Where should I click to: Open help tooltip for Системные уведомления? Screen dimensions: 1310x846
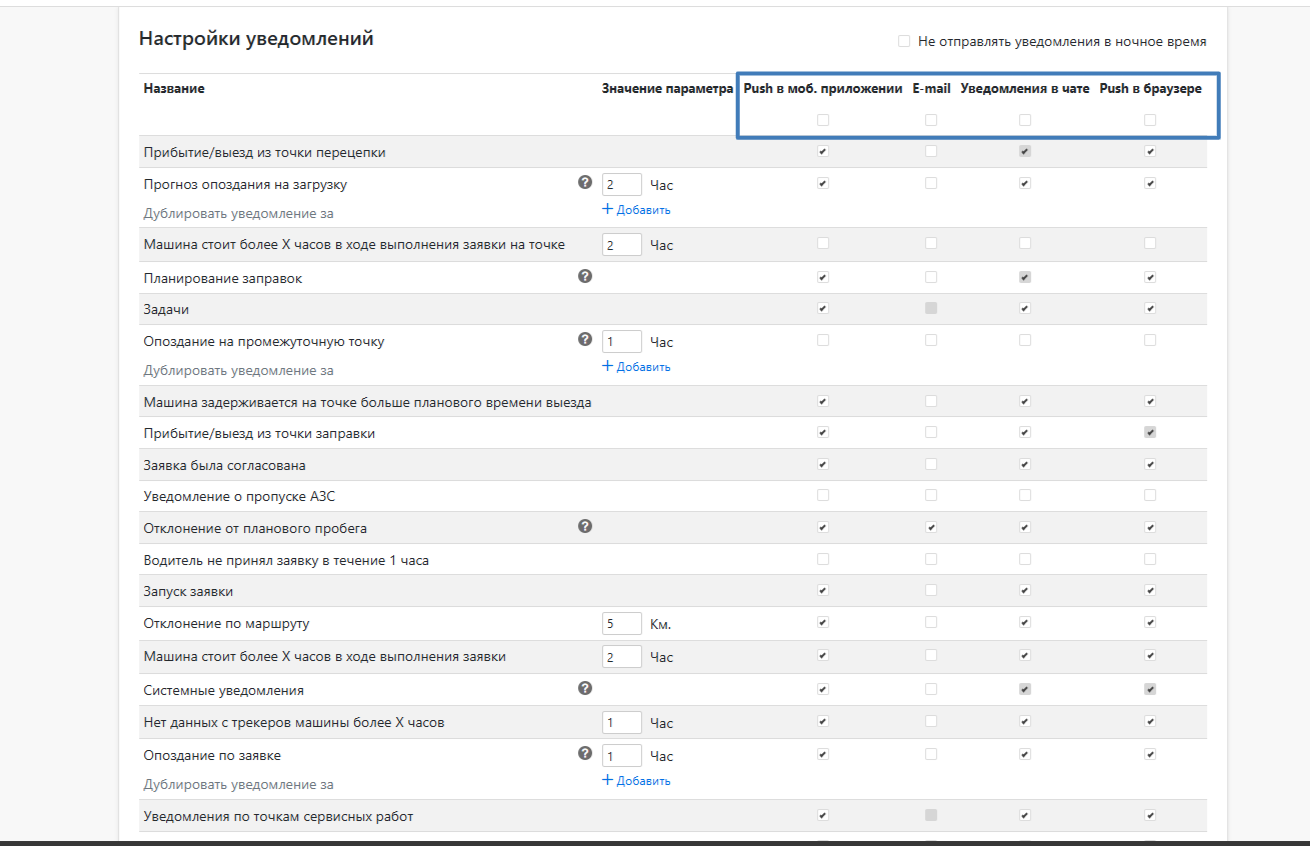pos(585,688)
